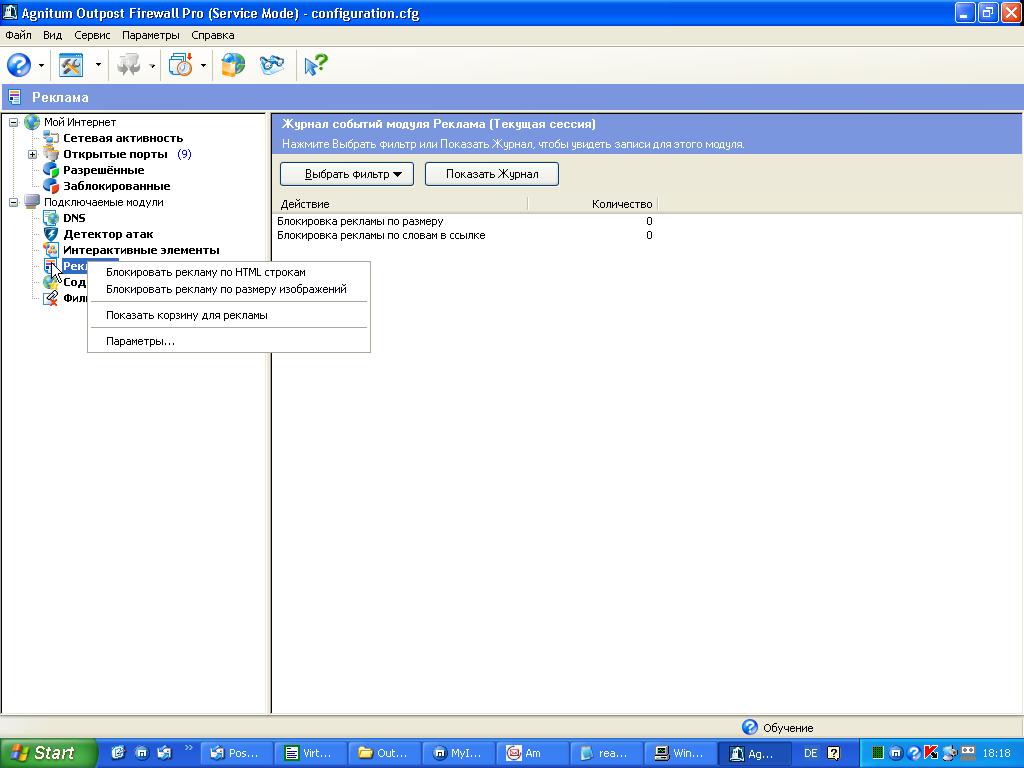Click the Start button

48,753
